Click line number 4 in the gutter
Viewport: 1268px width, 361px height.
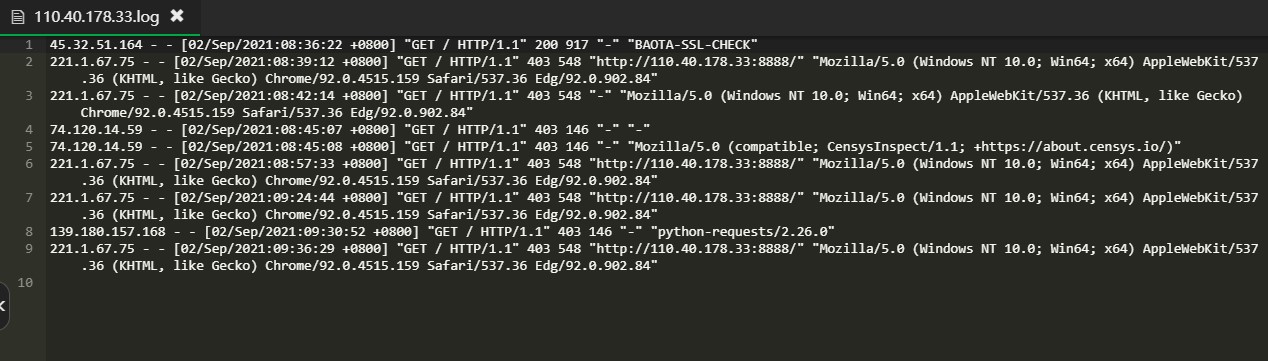coord(28,130)
